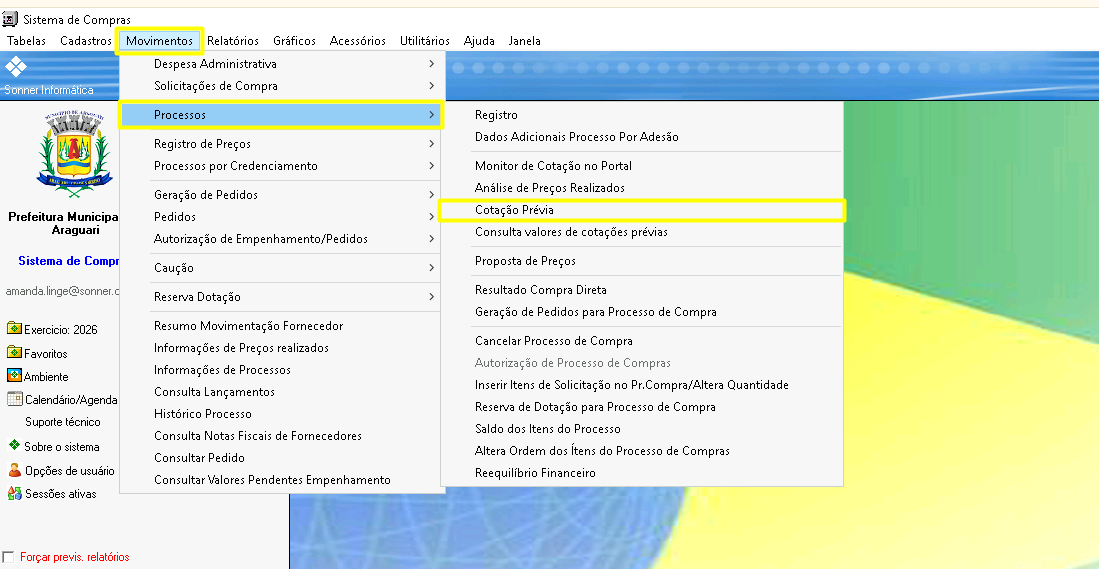The width and height of the screenshot is (1099, 569).
Task: Open the Utilitários menu
Action: [x=424, y=41]
